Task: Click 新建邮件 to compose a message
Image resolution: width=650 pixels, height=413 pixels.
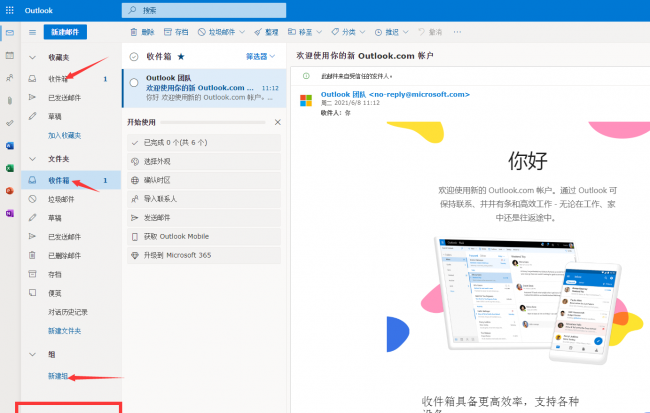Action: [x=65, y=32]
